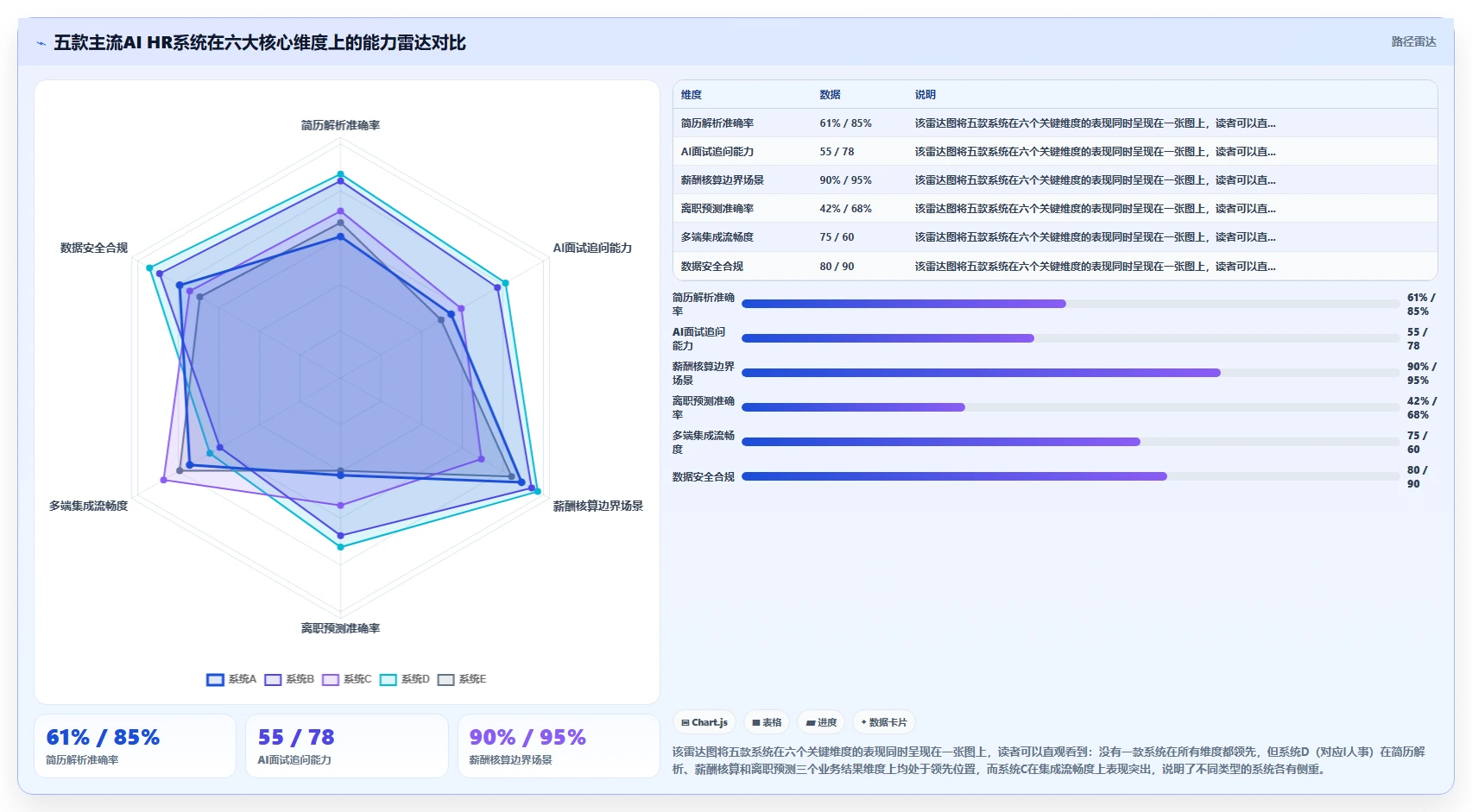Viewport: 1472px width, 812px height.
Task: Click the summary paragraph starting 该雷达图将五款系统
Action: point(1049,761)
